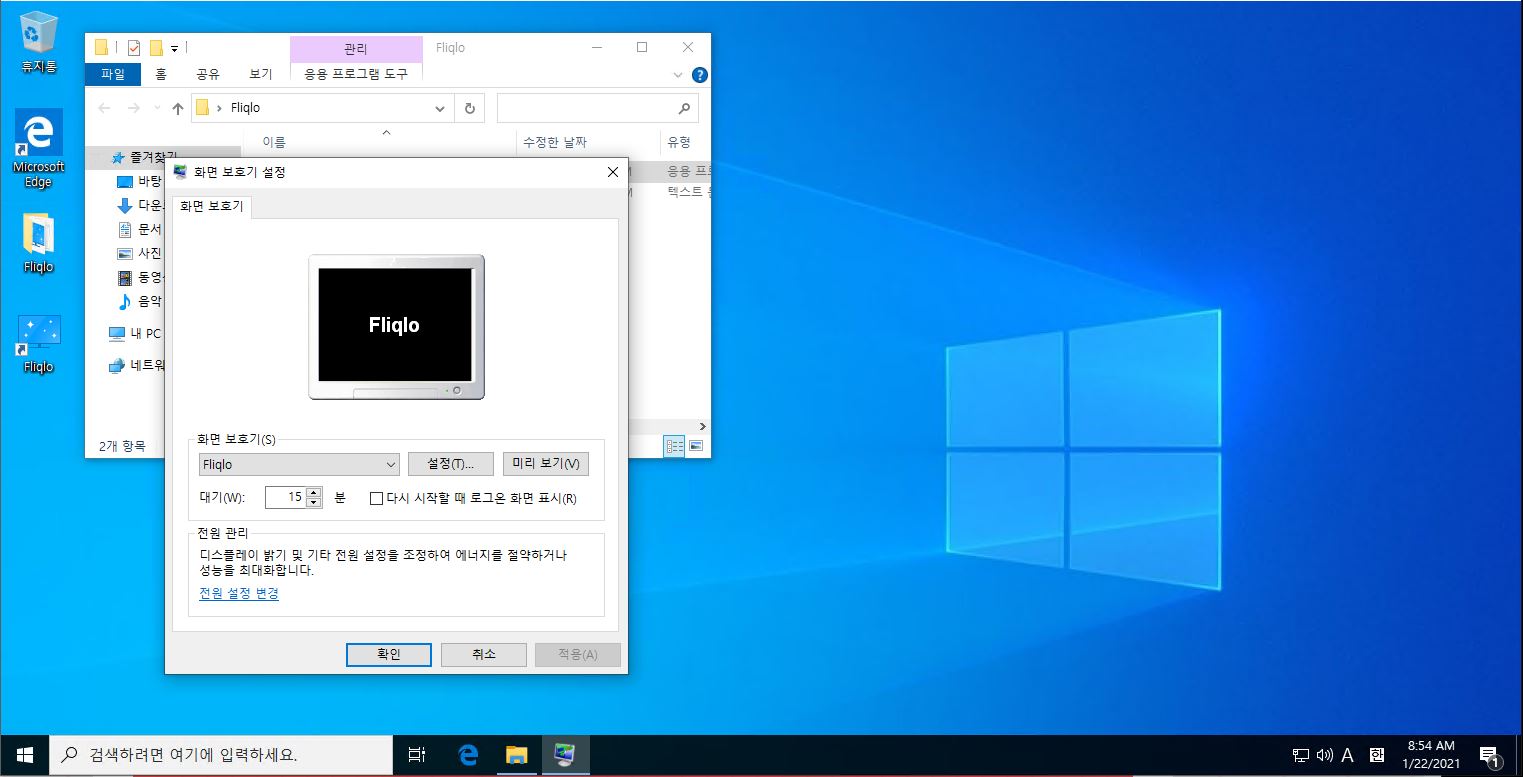
Task: Click Fliqlo path in Explorer address bar
Action: point(244,108)
